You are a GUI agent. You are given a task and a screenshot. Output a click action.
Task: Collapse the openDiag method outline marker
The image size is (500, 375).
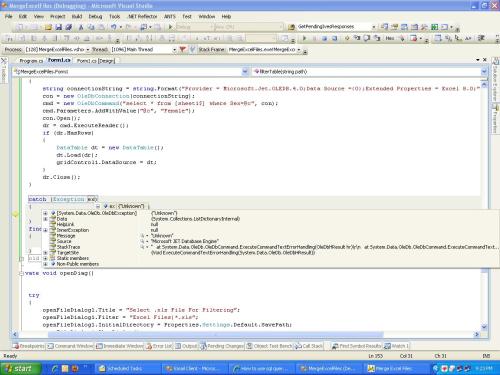tap(21, 273)
